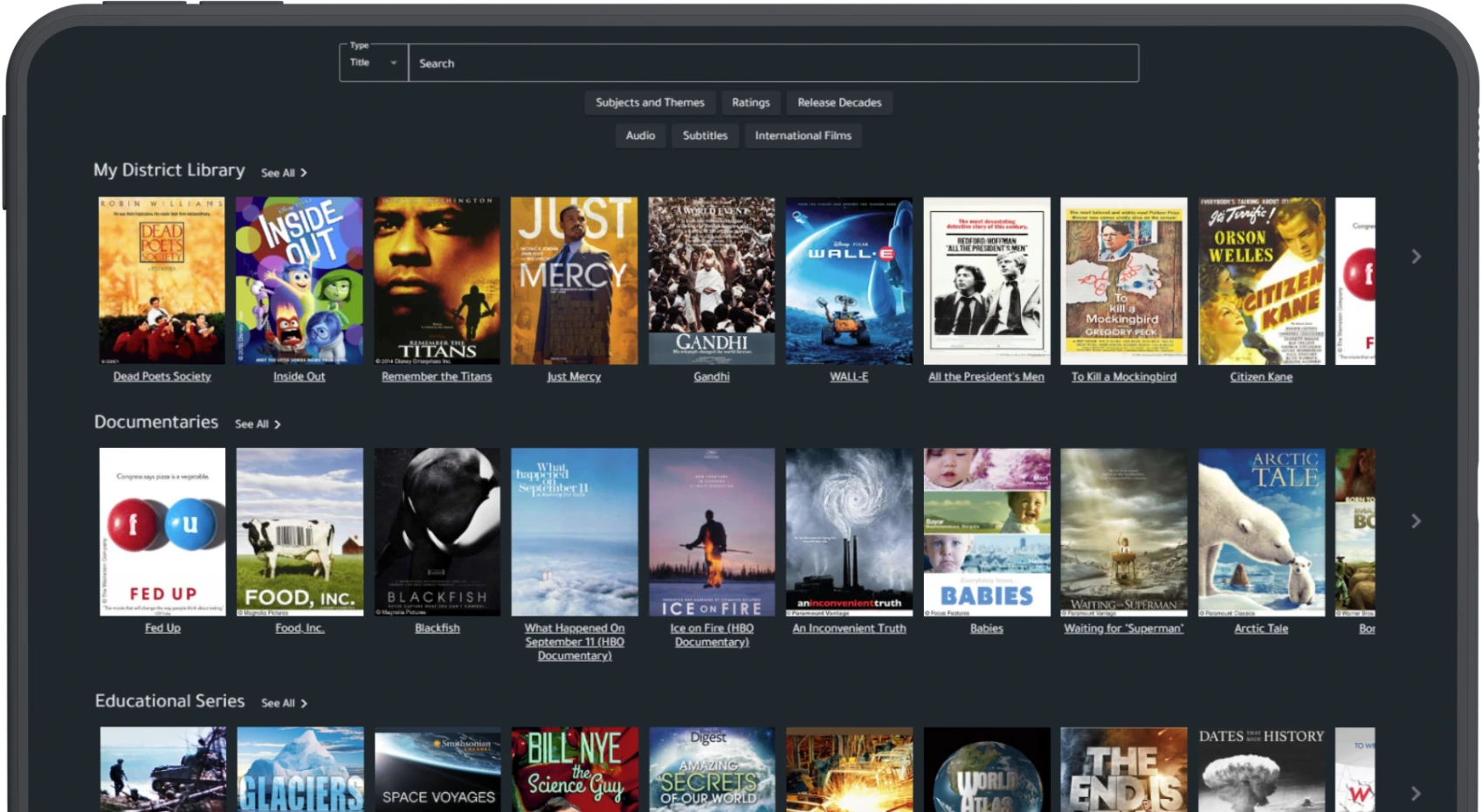1482x812 pixels.
Task: Open the World Atlas series thumbnail
Action: (x=987, y=770)
